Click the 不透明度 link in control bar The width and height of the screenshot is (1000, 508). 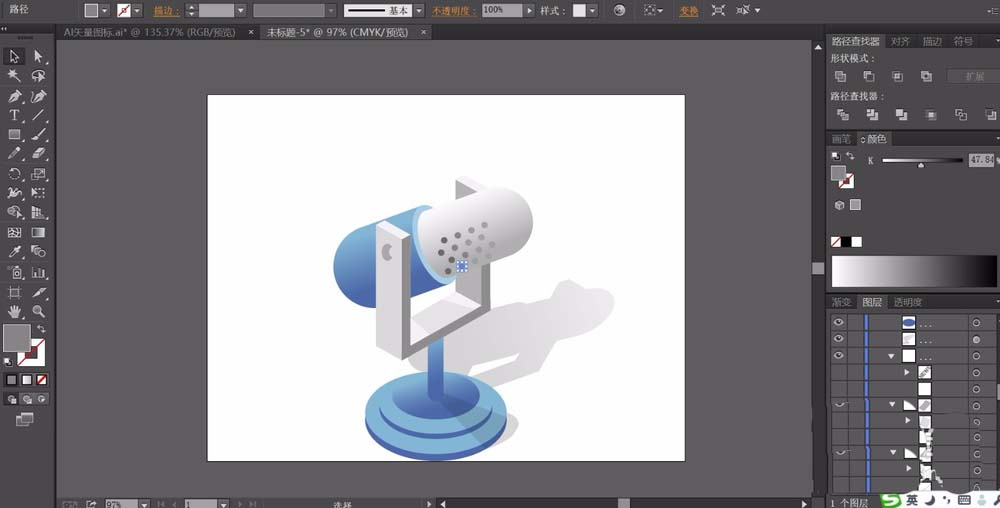[x=455, y=11]
